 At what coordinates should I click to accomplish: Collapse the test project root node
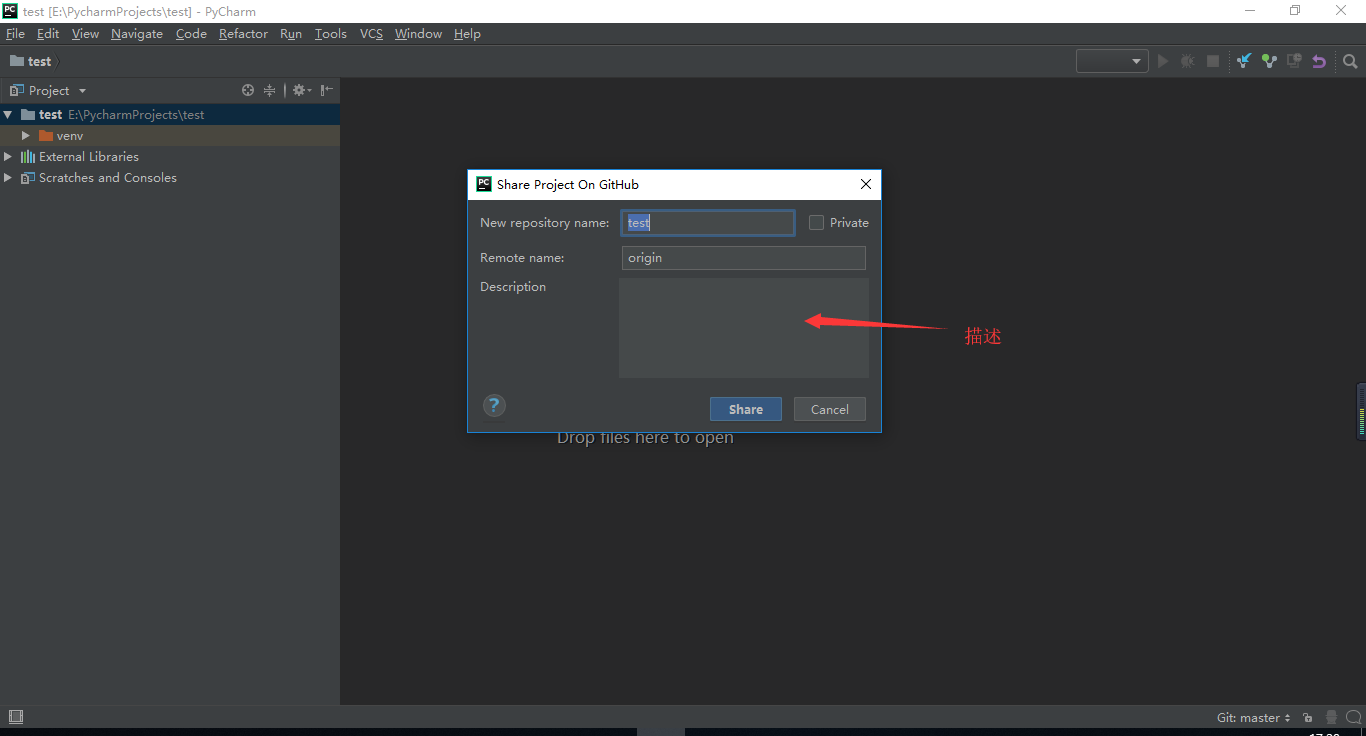point(8,115)
